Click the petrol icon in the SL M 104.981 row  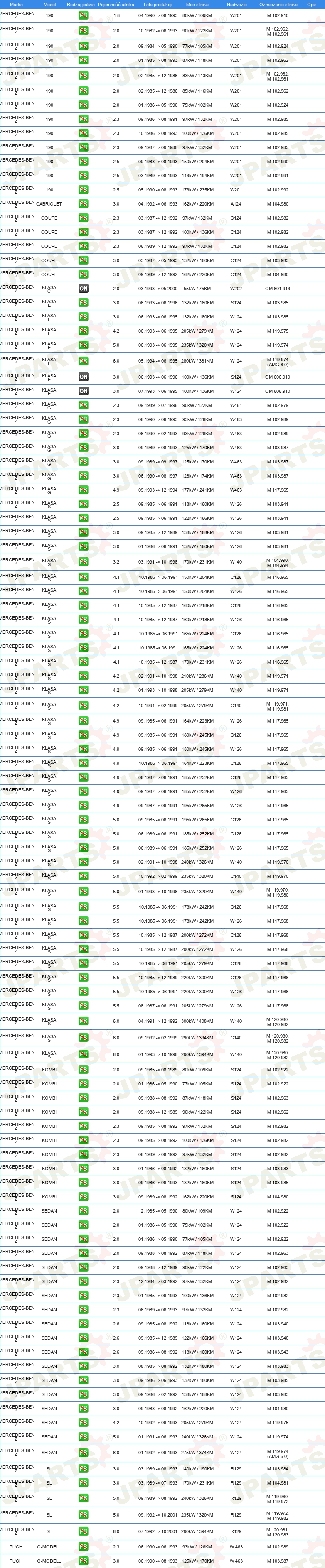point(84,1483)
